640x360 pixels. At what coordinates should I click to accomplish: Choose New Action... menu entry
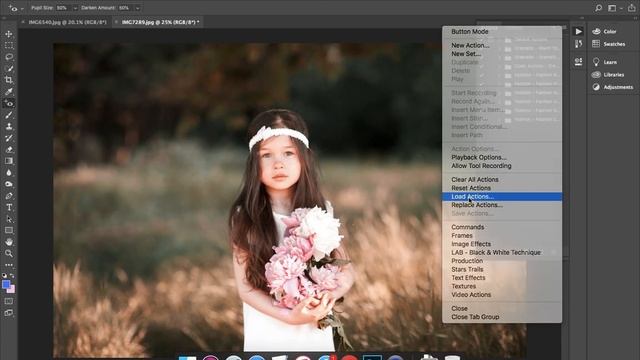pos(470,45)
